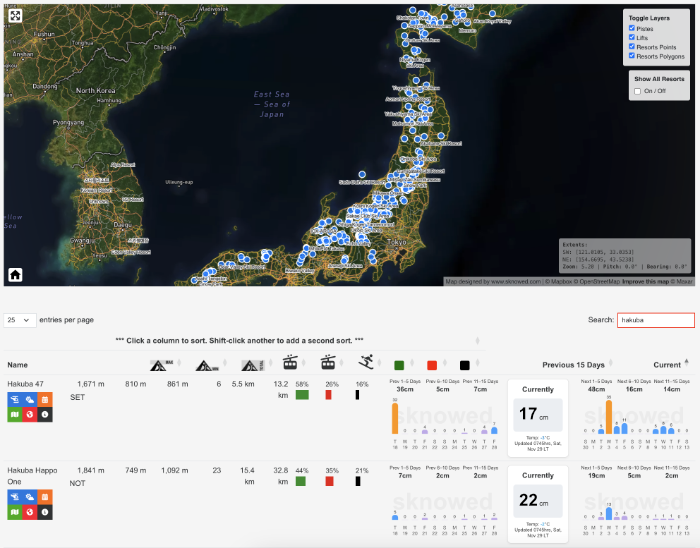
Task: Click the home reset icon on map
Action: 16,274
